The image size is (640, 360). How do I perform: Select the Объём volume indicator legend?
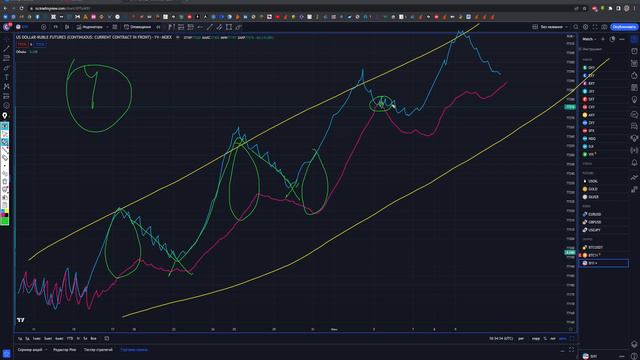coord(21,52)
